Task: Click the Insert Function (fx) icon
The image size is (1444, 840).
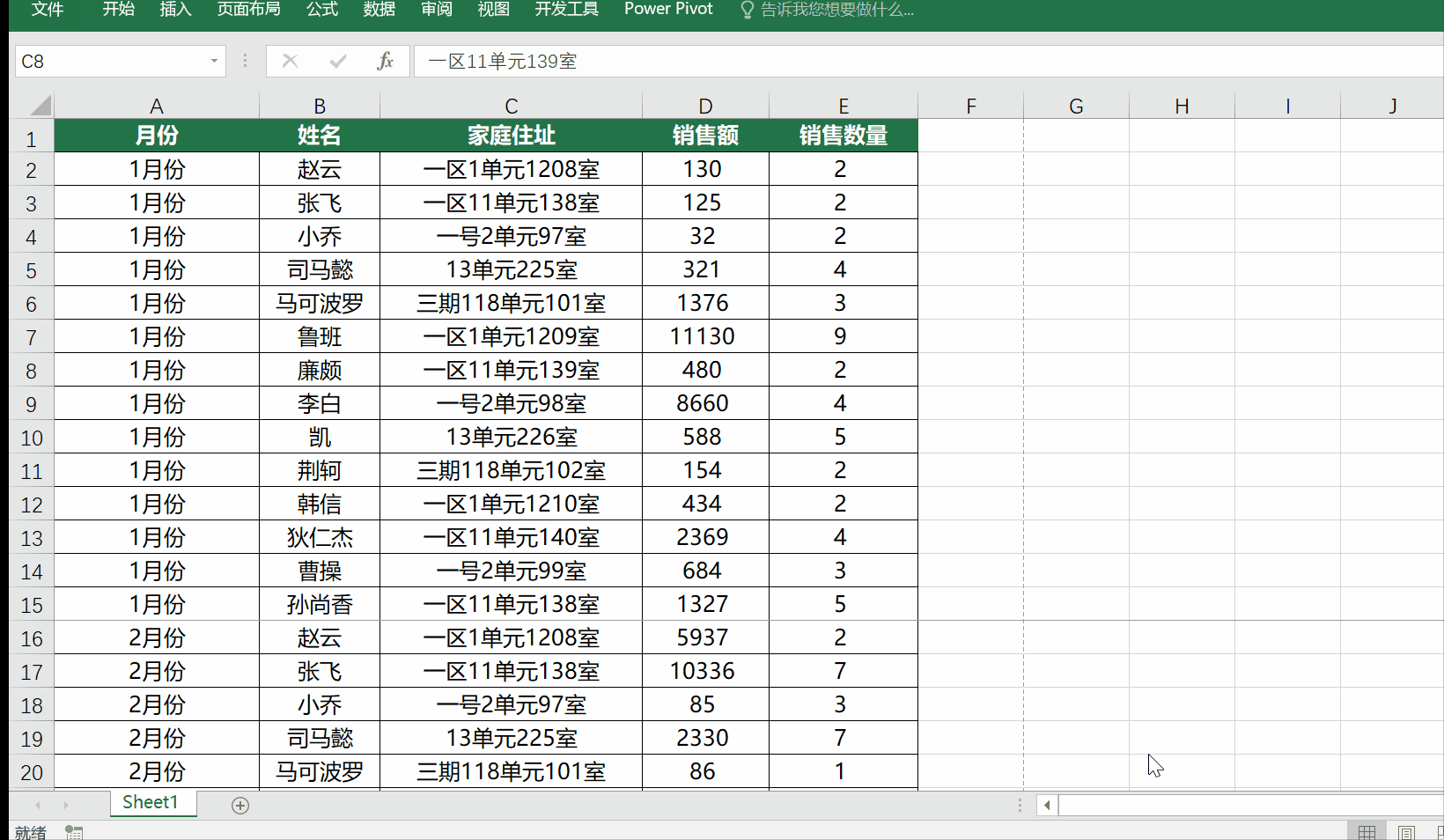Action: [x=385, y=61]
